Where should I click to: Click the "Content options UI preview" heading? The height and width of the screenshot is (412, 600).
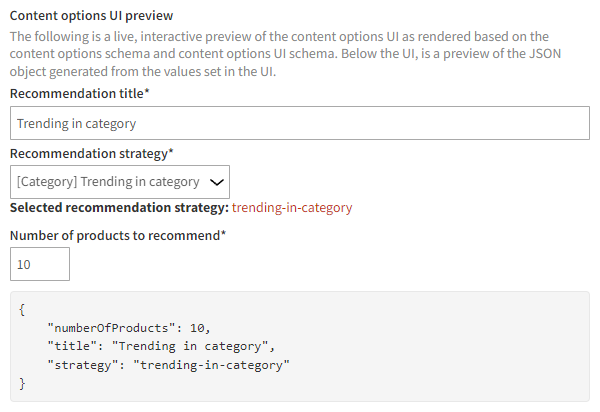[x=91, y=16]
